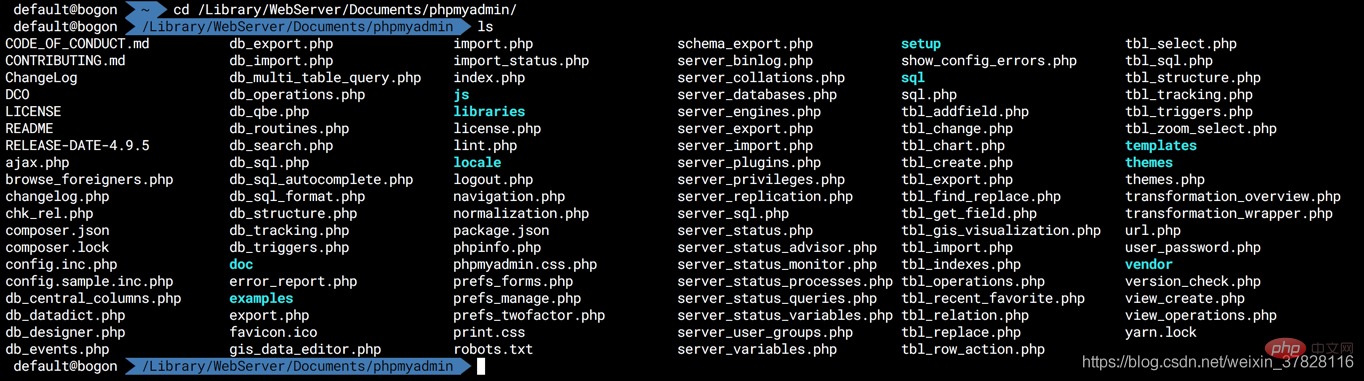Click the vendor directory name
The width and height of the screenshot is (1364, 381).
click(x=1149, y=265)
